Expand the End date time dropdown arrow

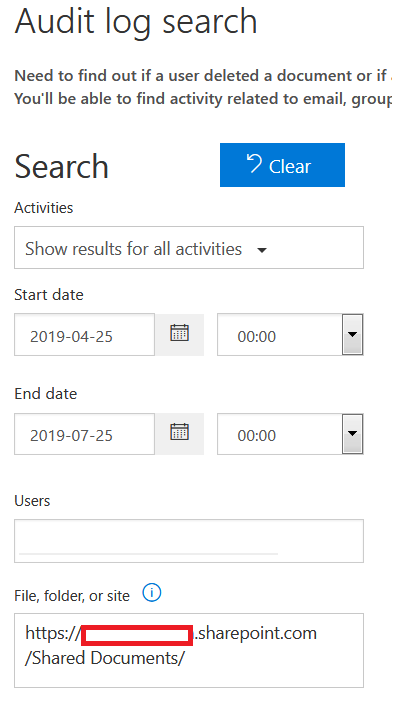[352, 434]
